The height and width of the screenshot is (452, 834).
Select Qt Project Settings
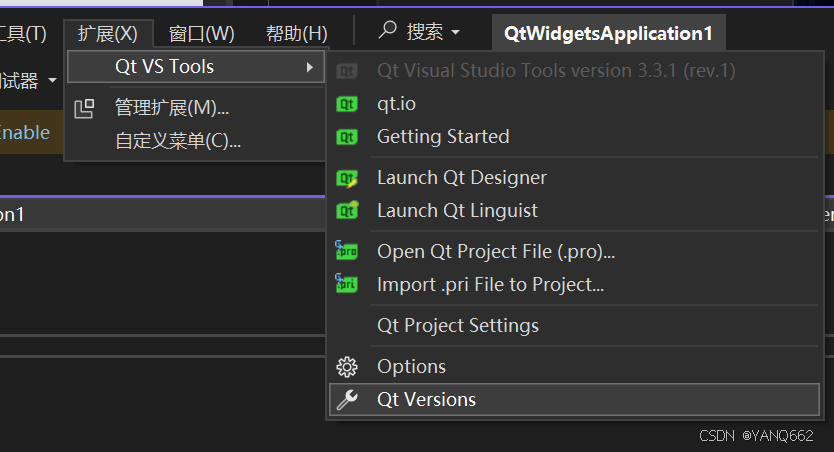pos(574,325)
